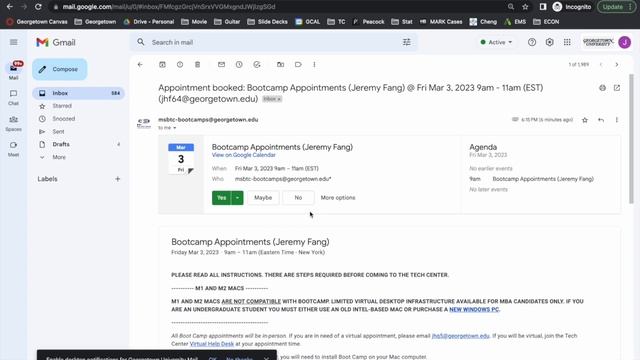Add this email to Tasks
The image size is (640, 360).
257,64
